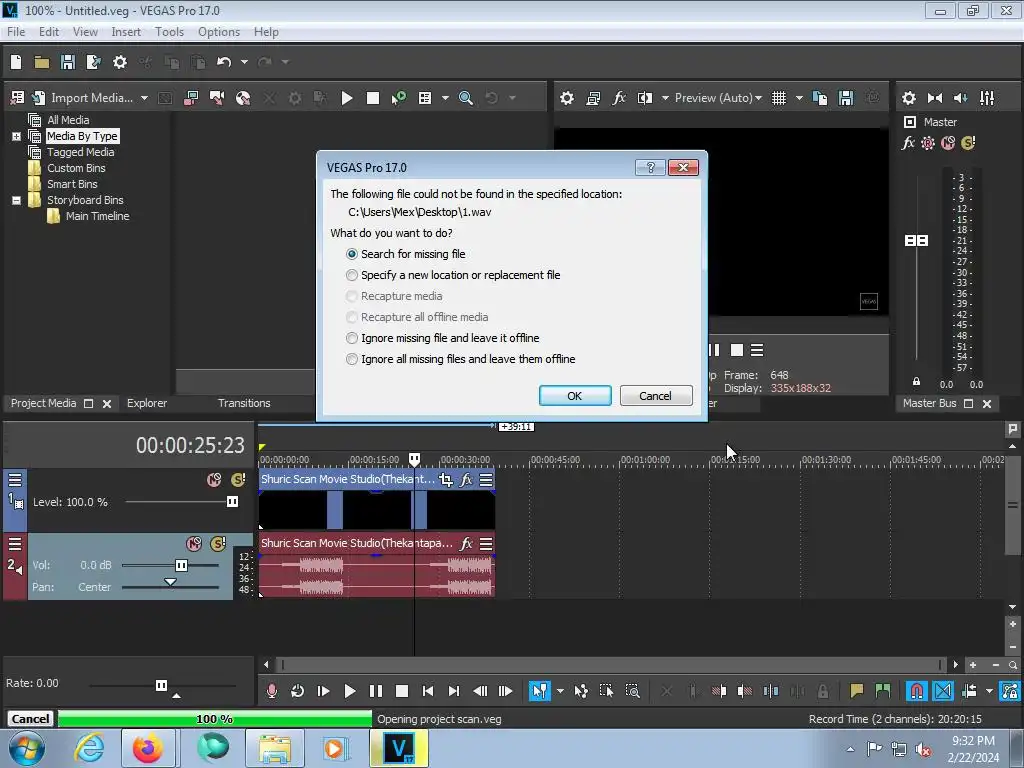Click the Master Bus Dim Output icon
The image size is (1024, 768).
click(x=961, y=98)
